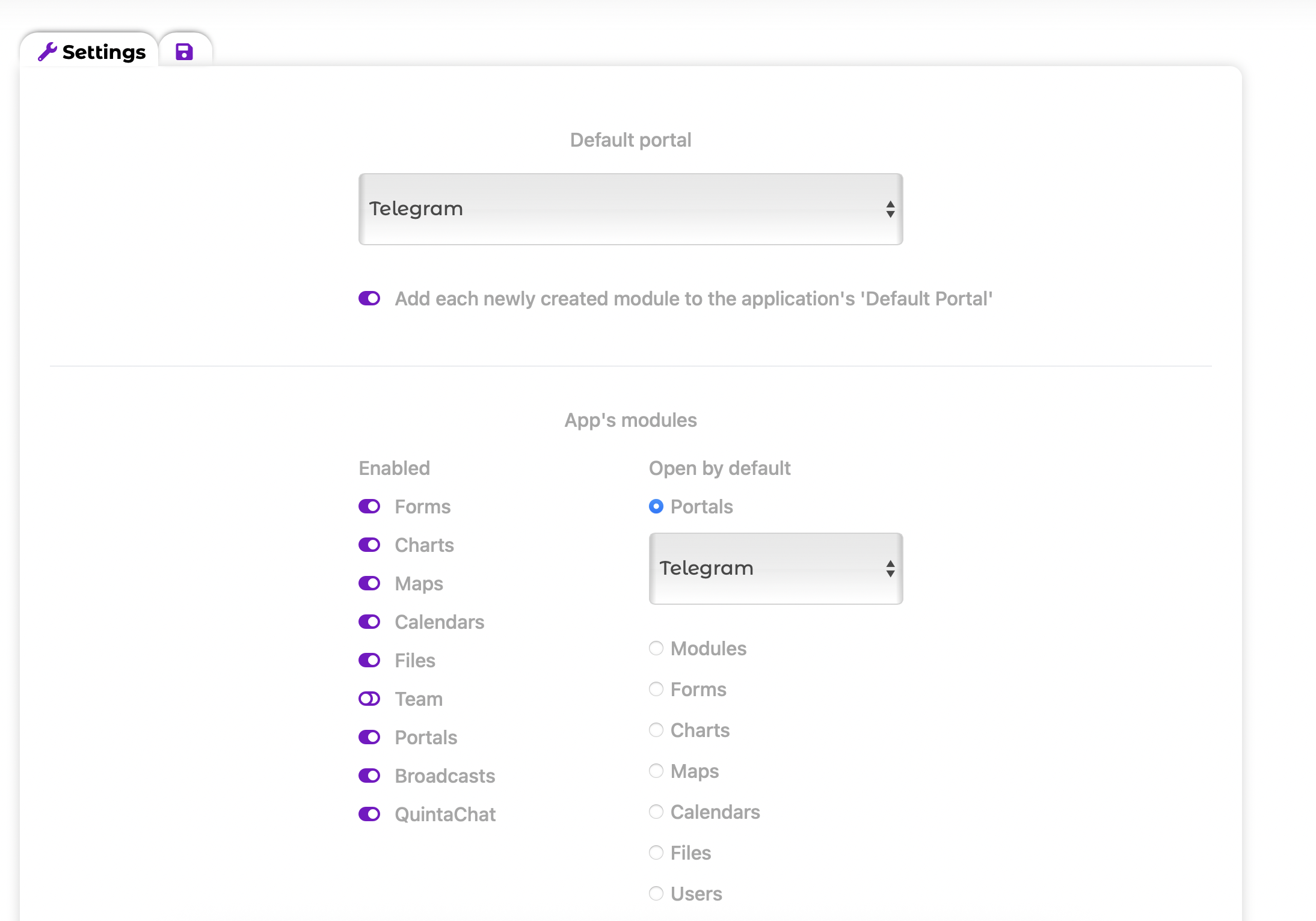Select Modules as open by default
The image size is (1316, 921).
[656, 648]
